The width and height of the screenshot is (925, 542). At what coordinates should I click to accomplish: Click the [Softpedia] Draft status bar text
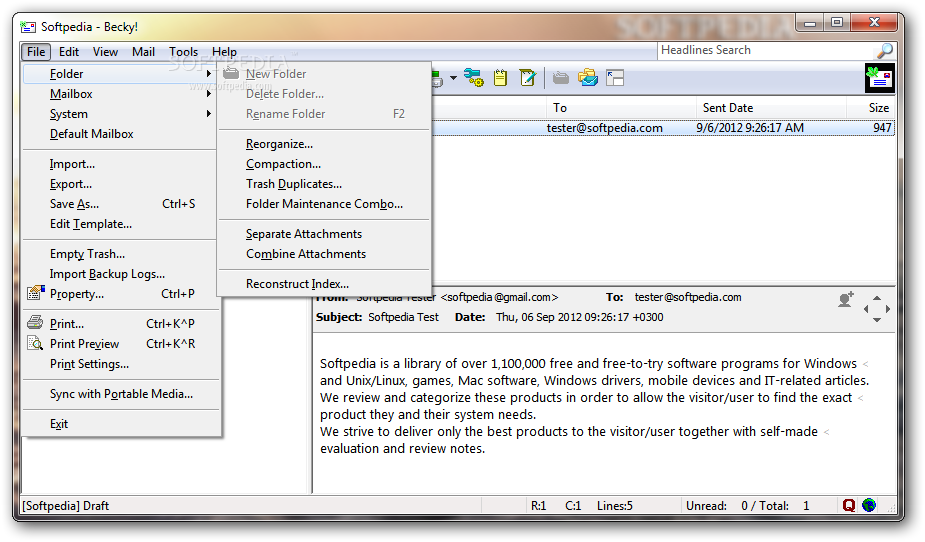tap(65, 506)
